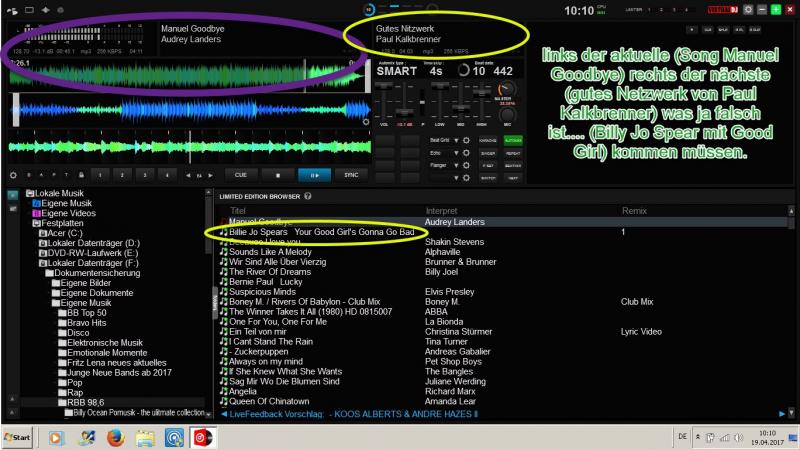
Task: Select Lokaler Datenträger (D:) drive
Action: [89, 243]
